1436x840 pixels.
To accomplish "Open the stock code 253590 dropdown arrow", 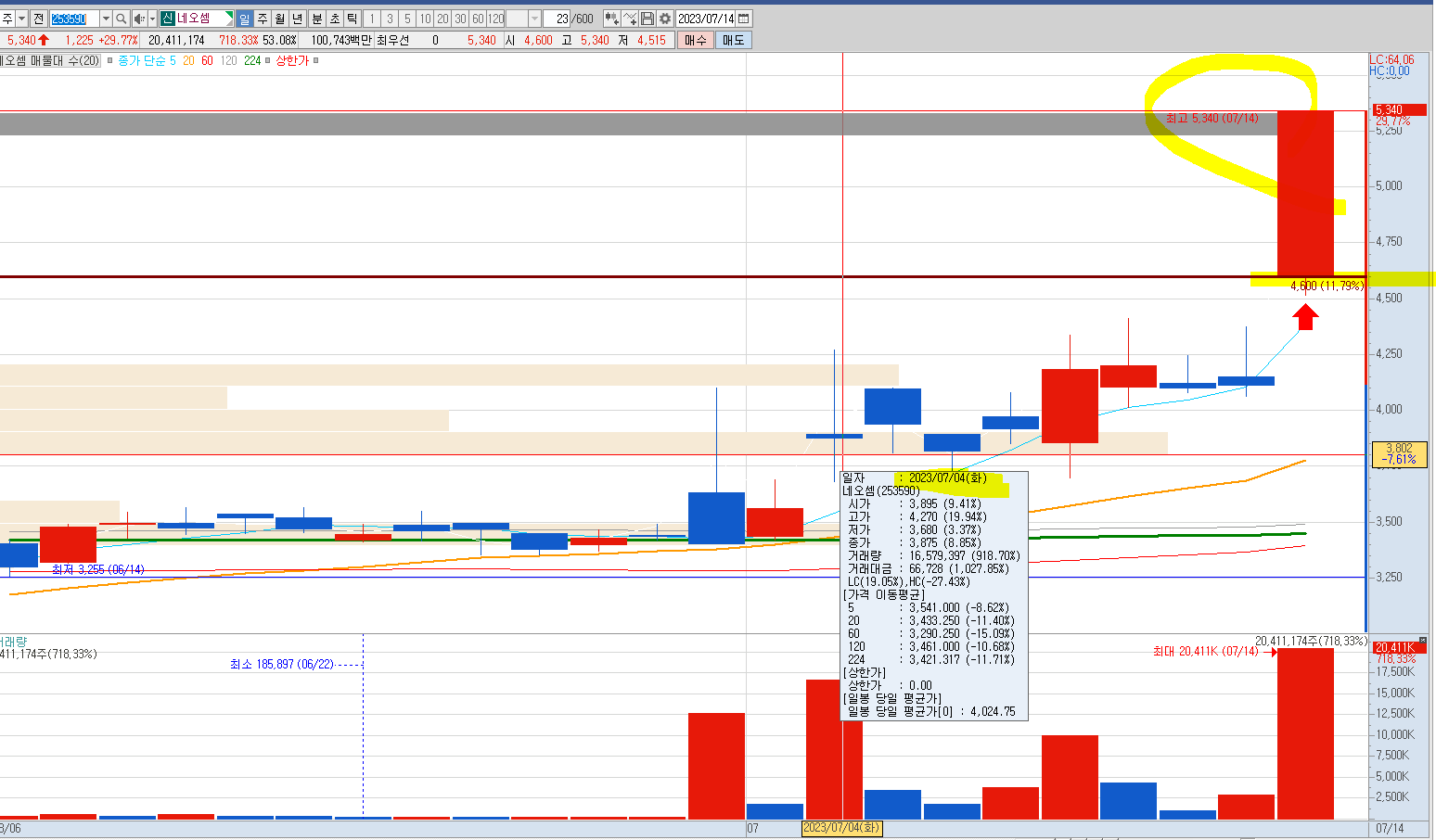I will coord(105,19).
